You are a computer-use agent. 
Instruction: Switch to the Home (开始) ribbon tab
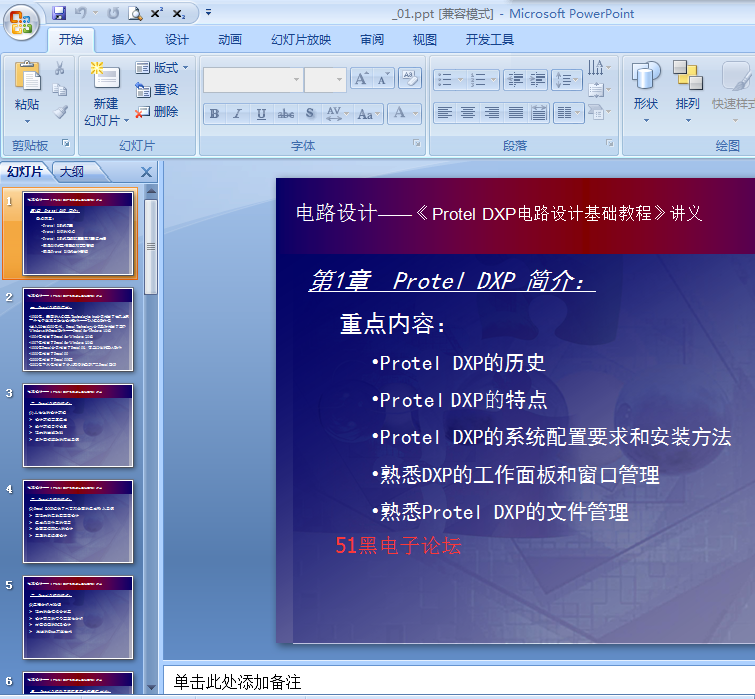click(71, 39)
